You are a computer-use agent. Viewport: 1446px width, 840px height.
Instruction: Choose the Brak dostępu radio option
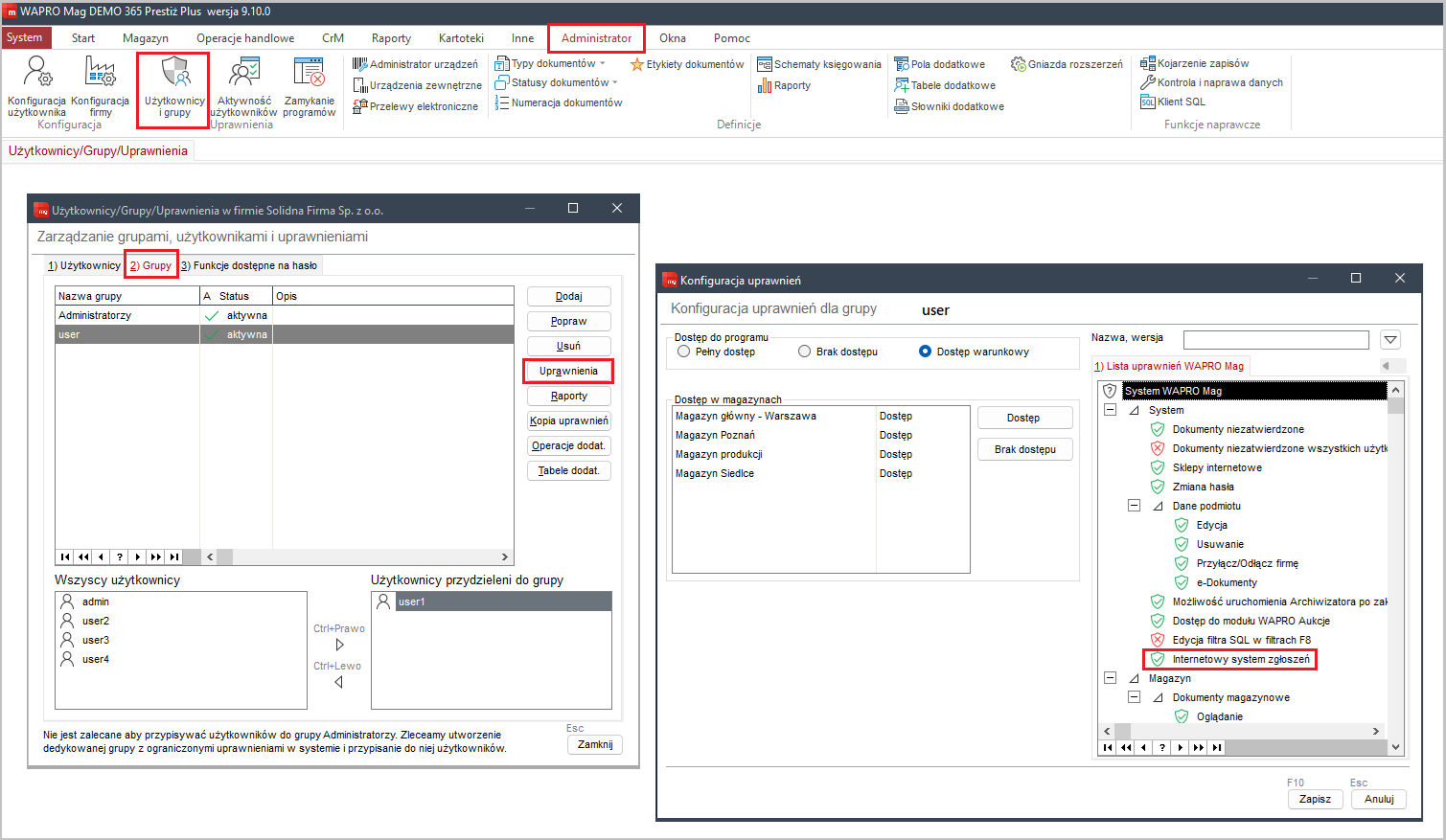805,352
